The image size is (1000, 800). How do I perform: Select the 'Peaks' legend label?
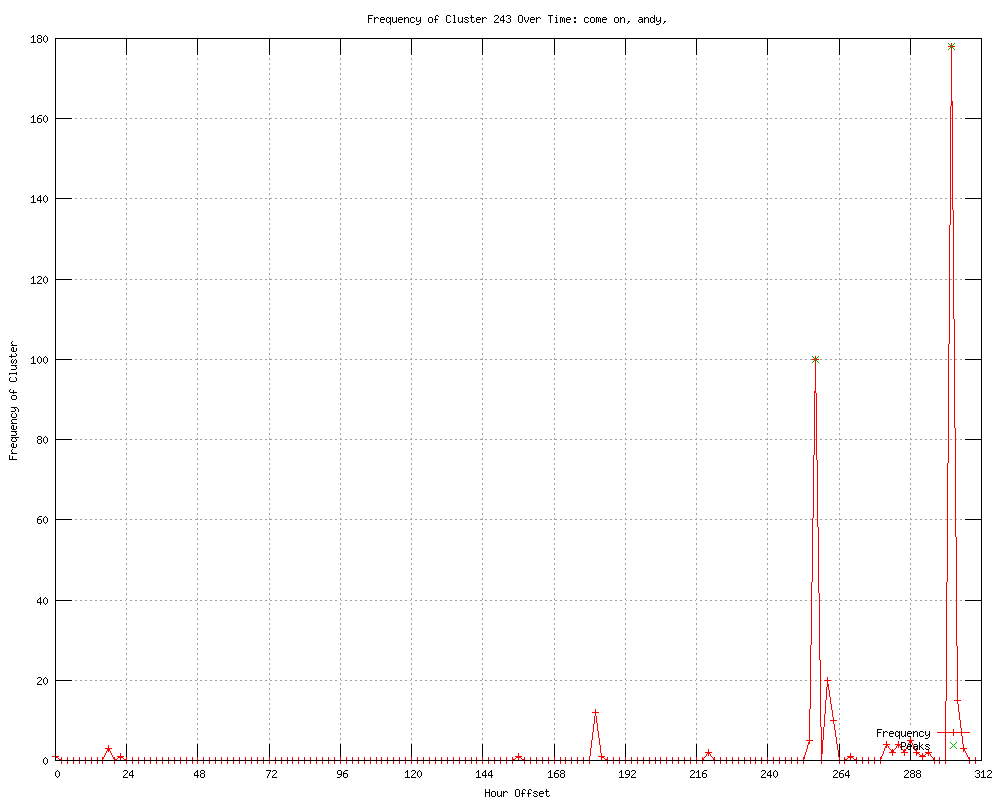coord(915,746)
